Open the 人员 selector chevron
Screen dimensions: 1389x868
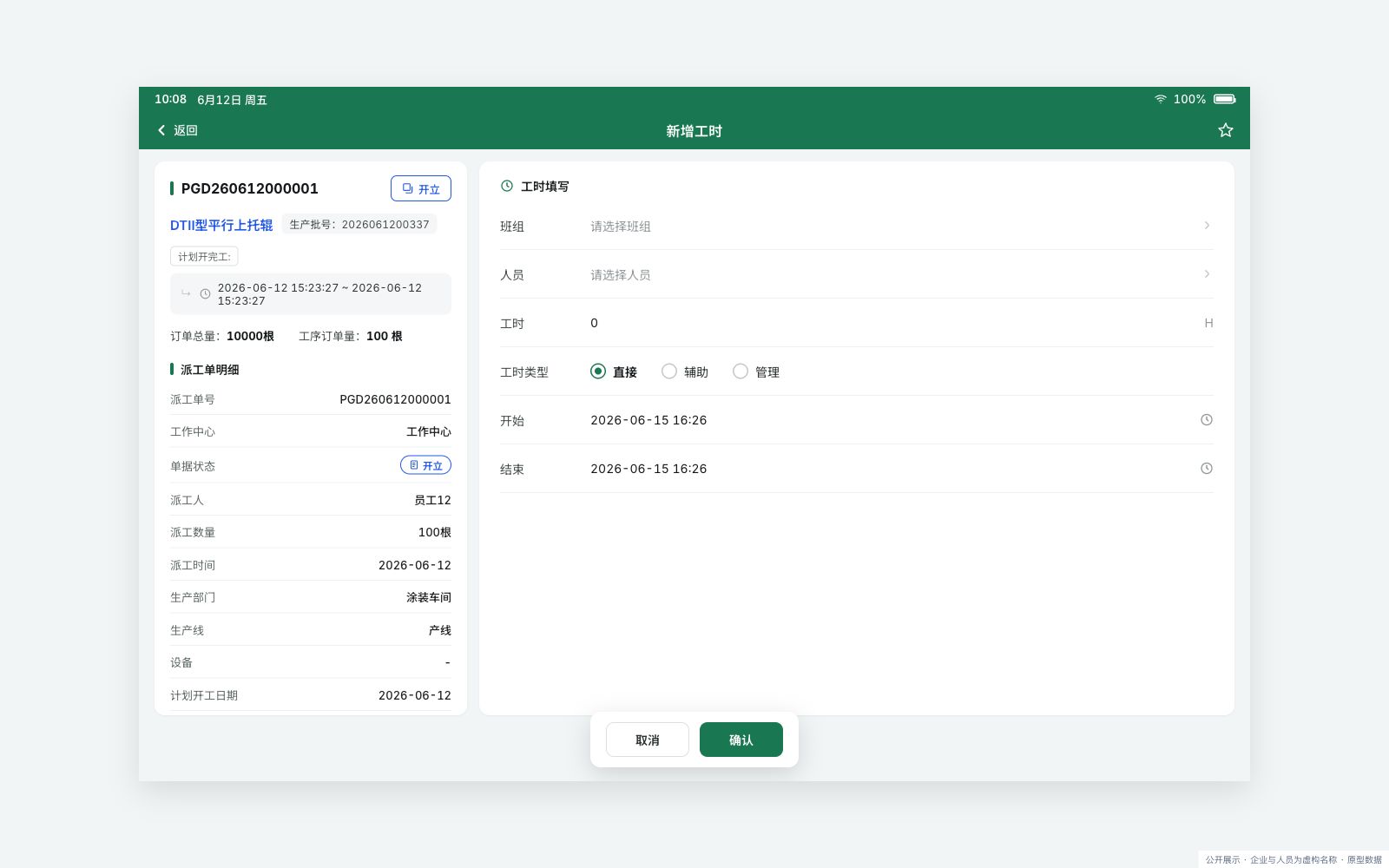pyautogui.click(x=1207, y=274)
